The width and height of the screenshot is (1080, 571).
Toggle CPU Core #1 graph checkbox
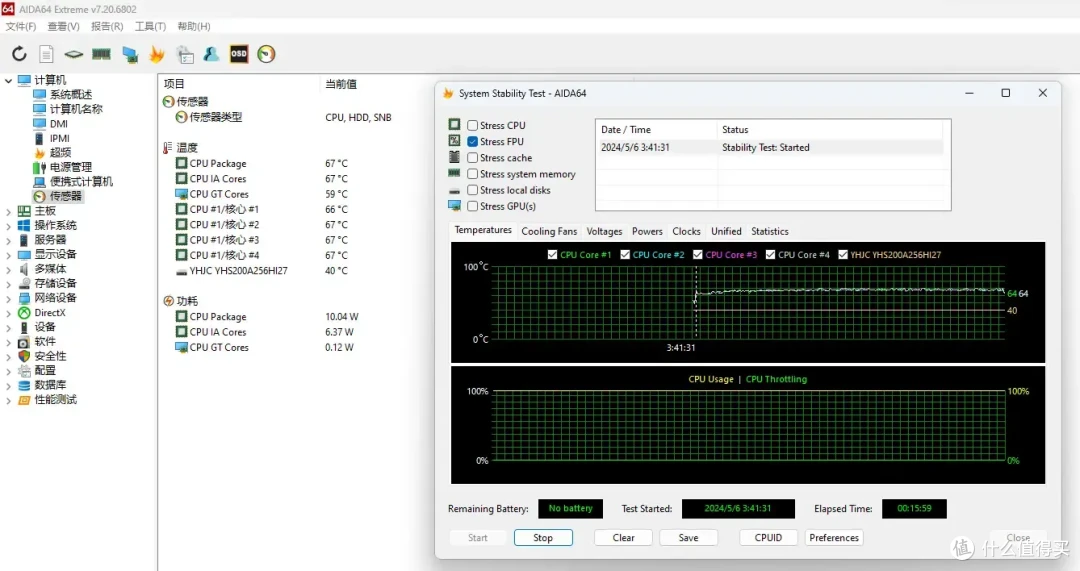pos(552,254)
